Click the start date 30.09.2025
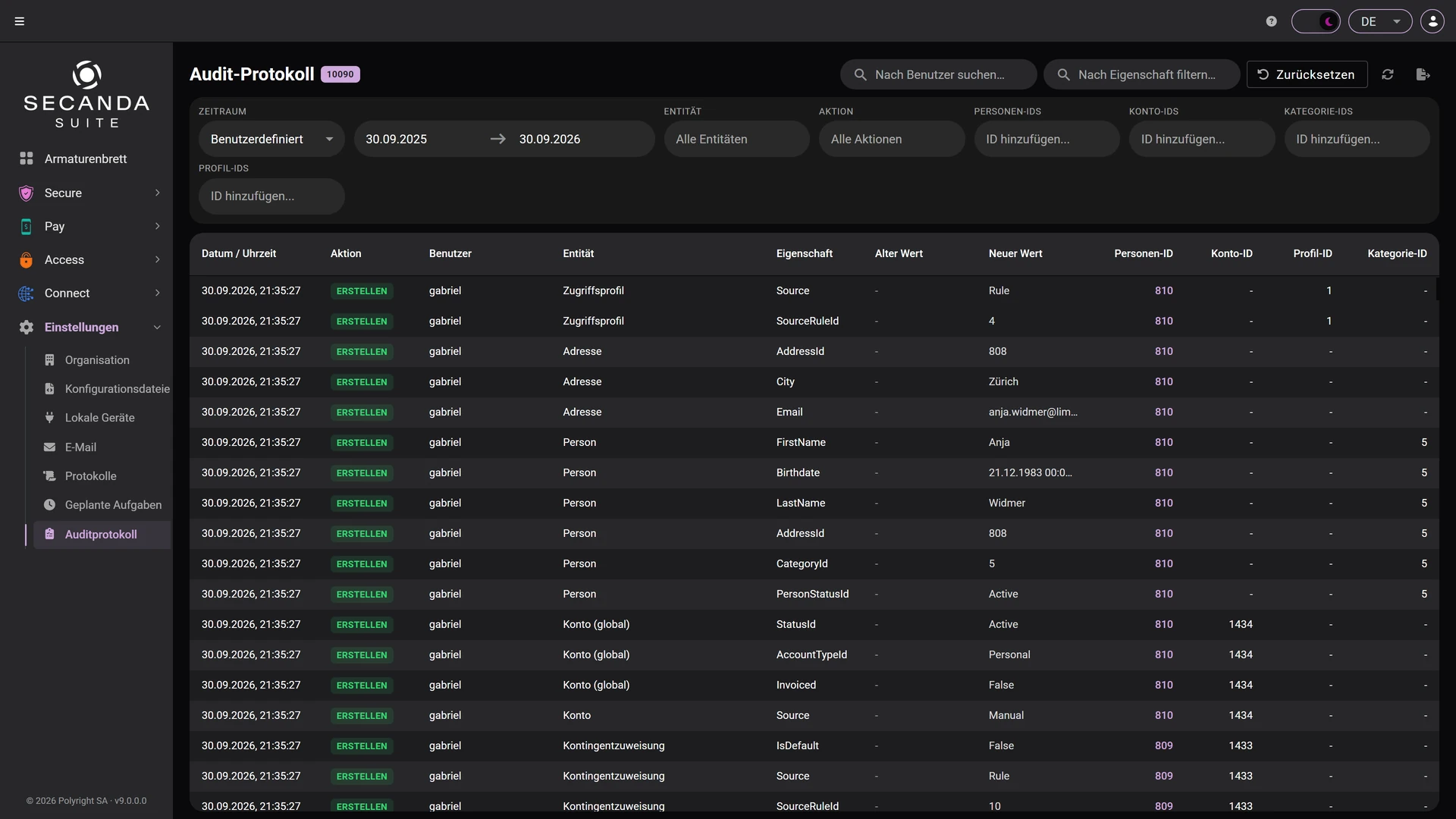The image size is (1456, 819). tap(397, 139)
